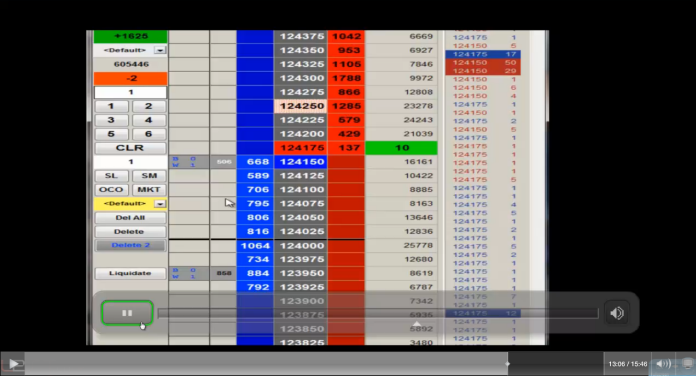
Task: Click ask size 1788 at 124300
Action: [x=346, y=78]
